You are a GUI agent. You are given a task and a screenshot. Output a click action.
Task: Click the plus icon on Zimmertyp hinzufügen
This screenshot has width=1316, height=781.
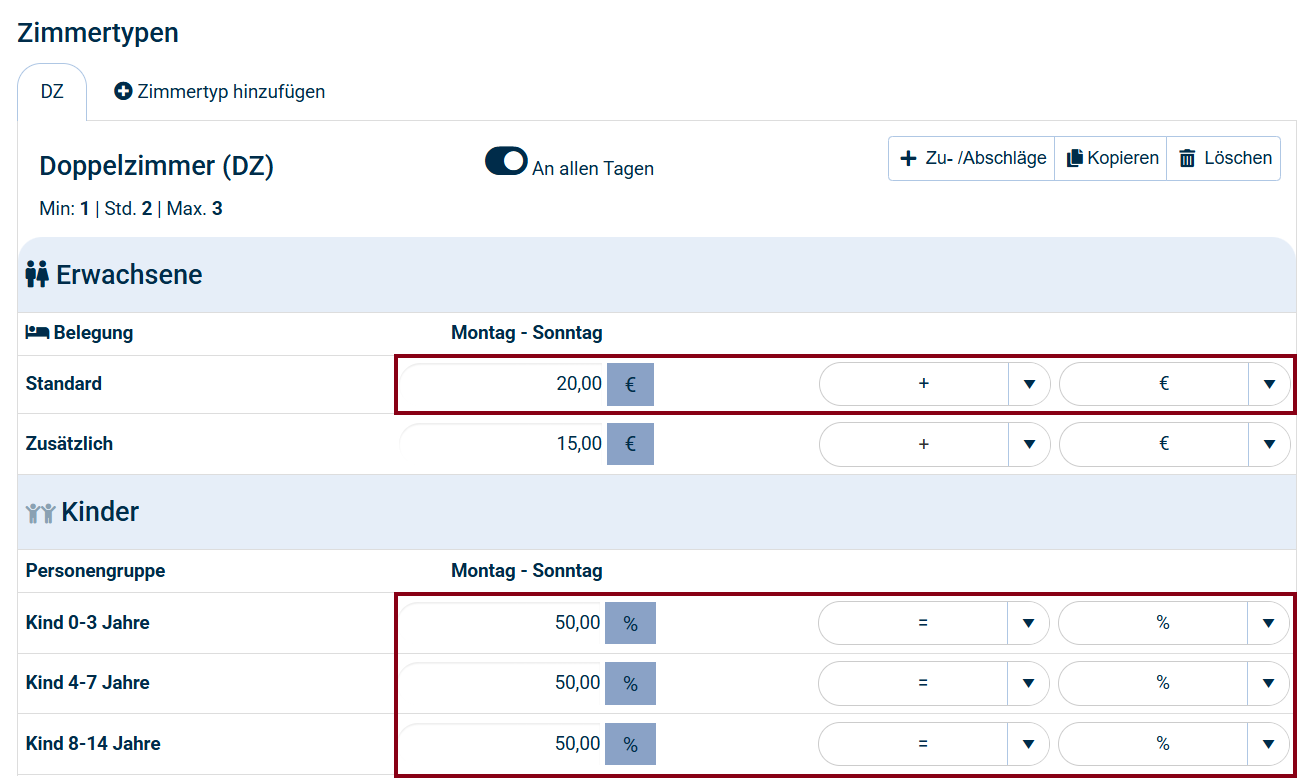[x=124, y=92]
